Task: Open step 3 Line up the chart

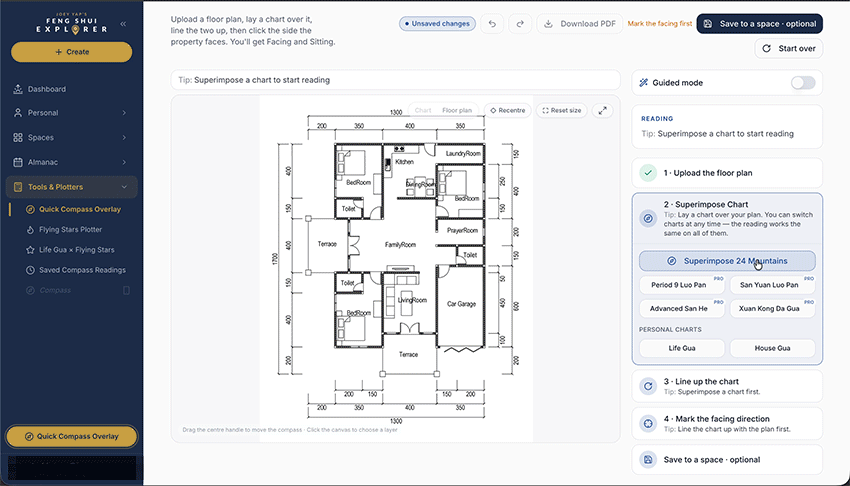Action: click(727, 386)
